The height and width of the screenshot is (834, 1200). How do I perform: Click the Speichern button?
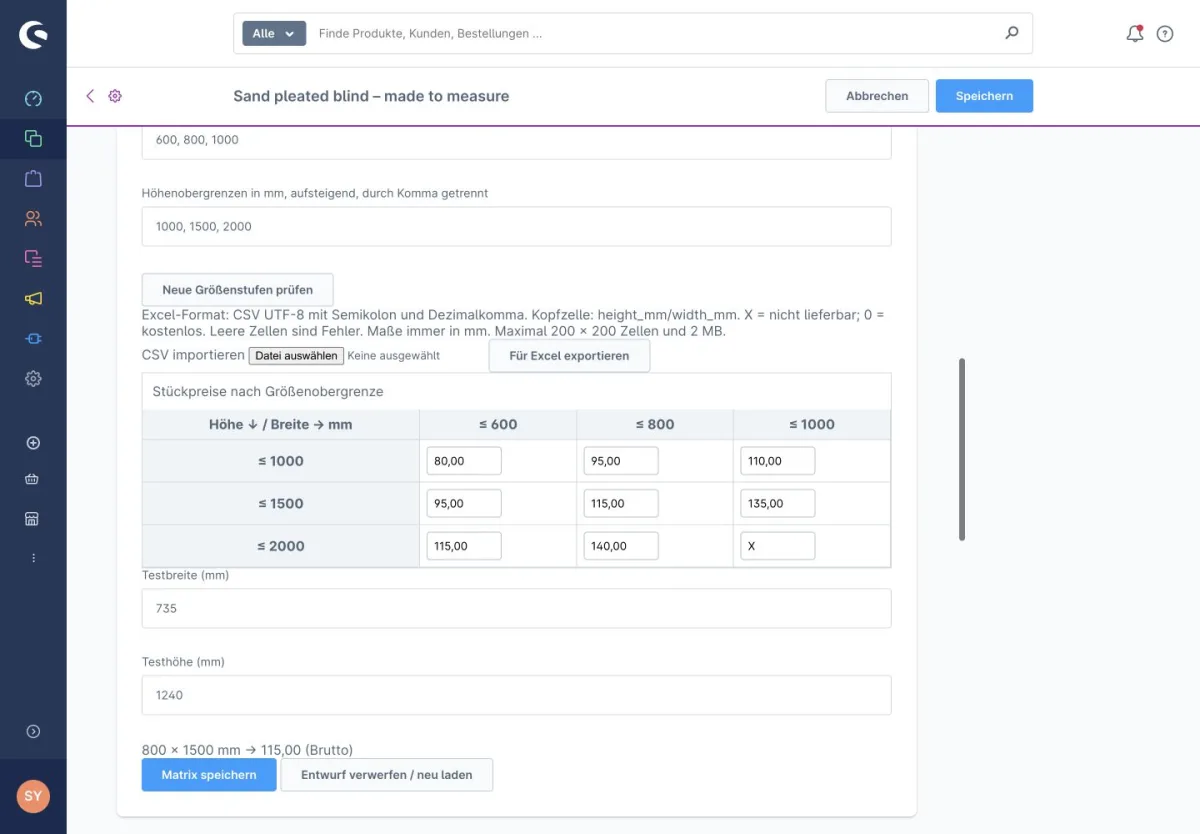pyautogui.click(x=984, y=96)
